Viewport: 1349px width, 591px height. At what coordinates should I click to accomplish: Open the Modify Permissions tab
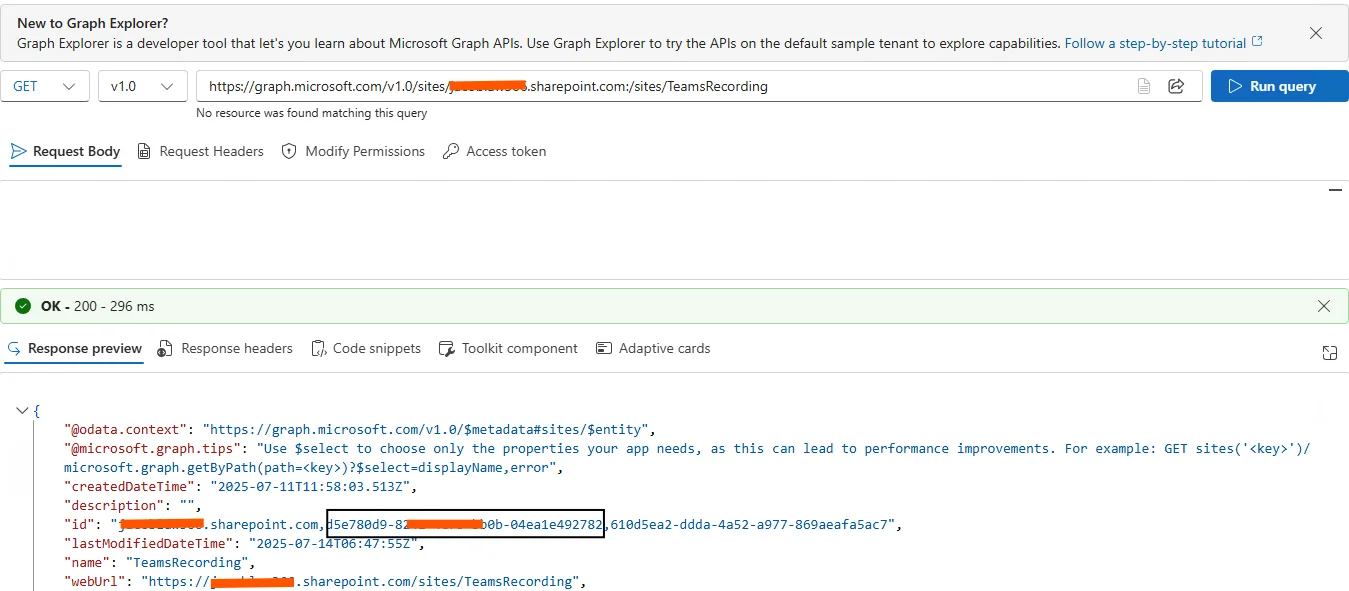pos(354,152)
